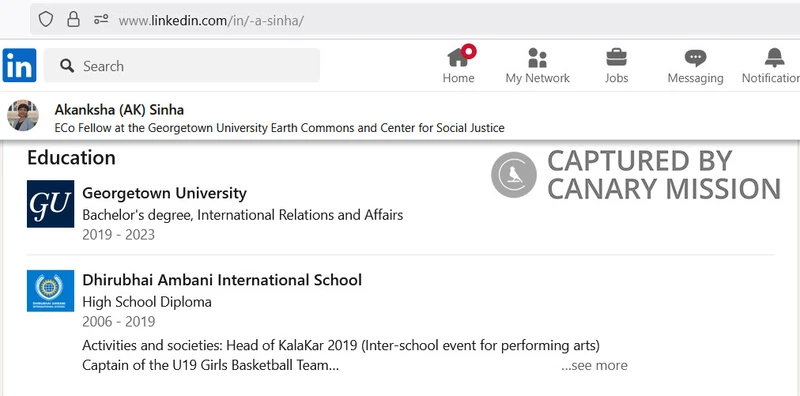Image resolution: width=800 pixels, height=396 pixels.
Task: Expand the '...see more' activities text
Action: pos(594,365)
